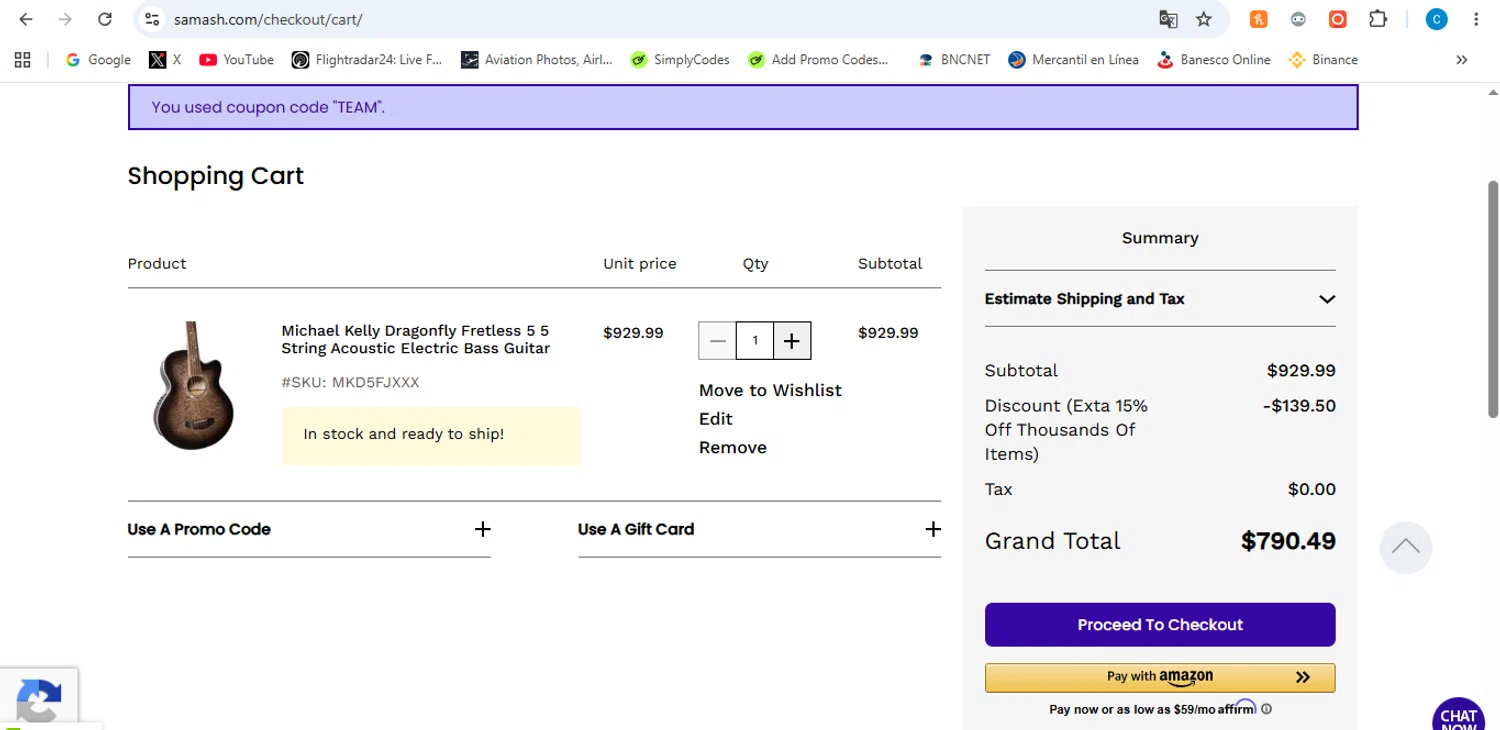
Task: Click the page vertical scrollbar
Action: [1493, 298]
